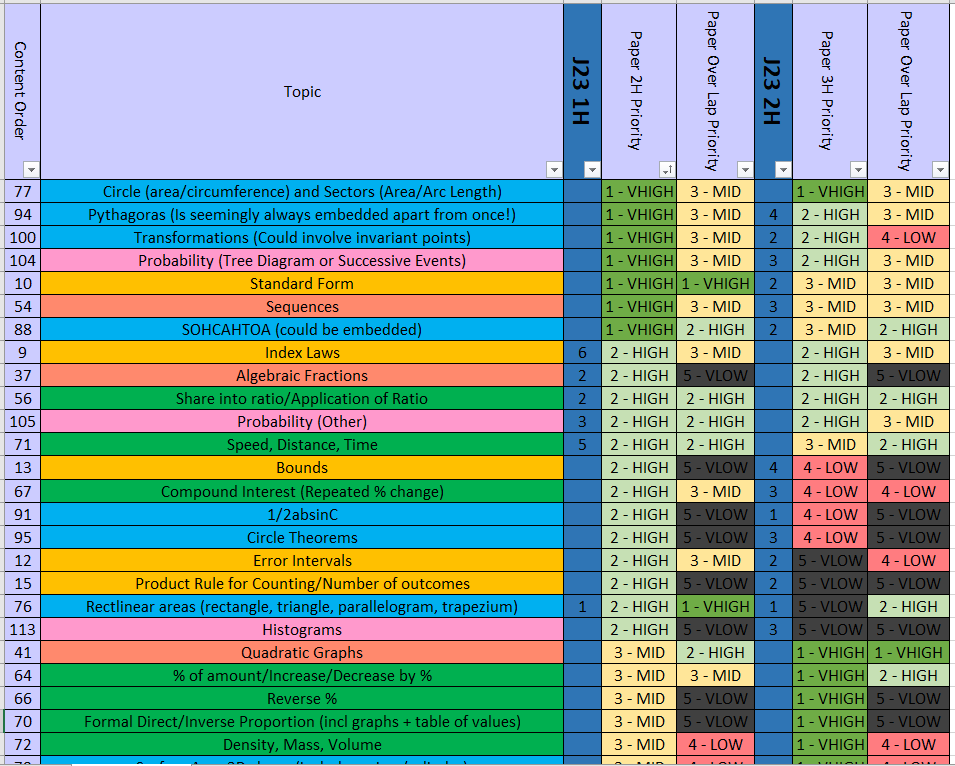This screenshot has height=766, width=955.
Task: Click the Speed, Distance, Time topic cell
Action: pos(302,444)
